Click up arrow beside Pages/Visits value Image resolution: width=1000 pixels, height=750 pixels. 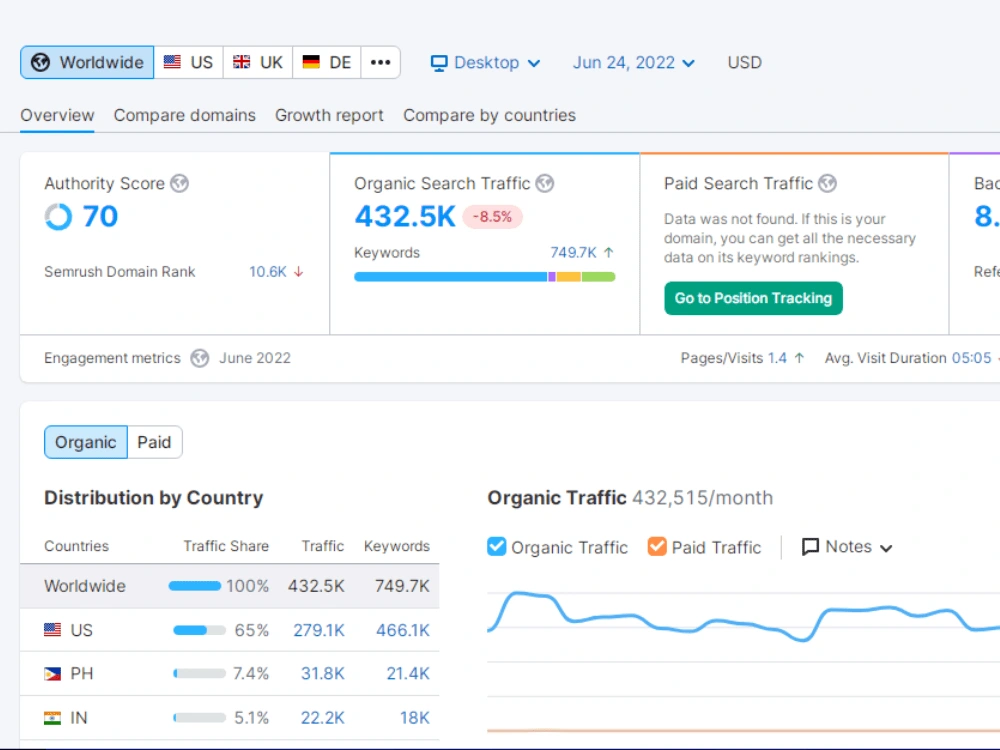[x=799, y=358]
